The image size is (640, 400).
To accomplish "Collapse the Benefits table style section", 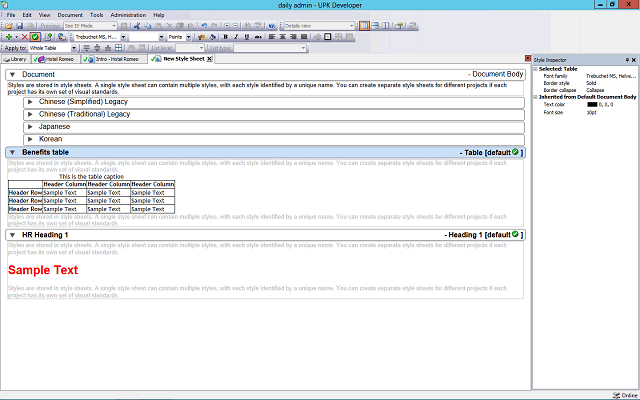I will 11,152.
